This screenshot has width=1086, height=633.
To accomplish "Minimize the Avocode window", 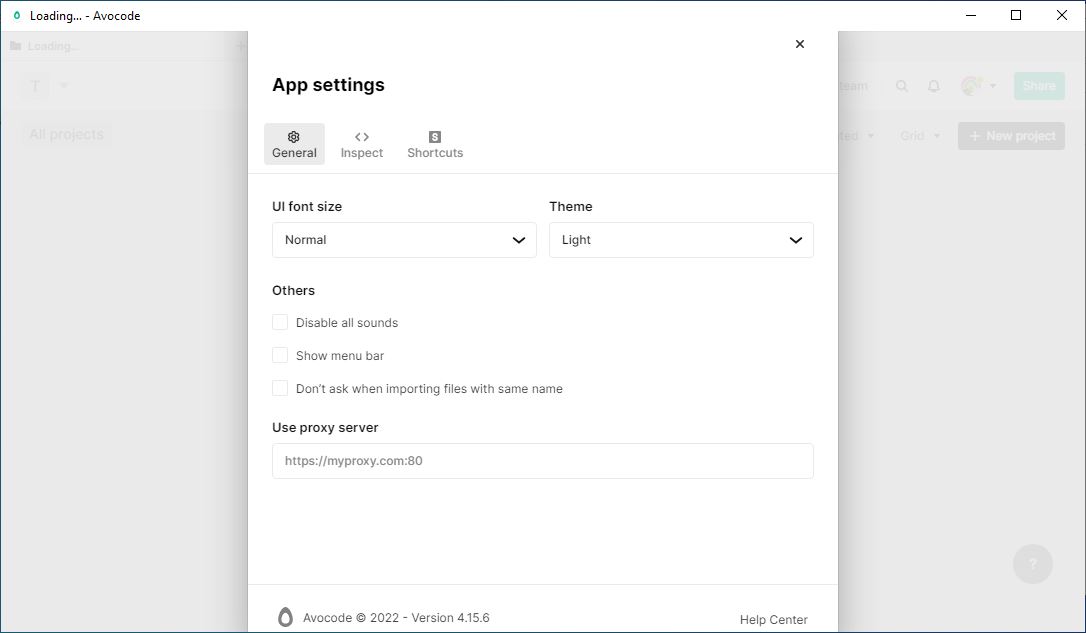I will pyautogui.click(x=971, y=15).
